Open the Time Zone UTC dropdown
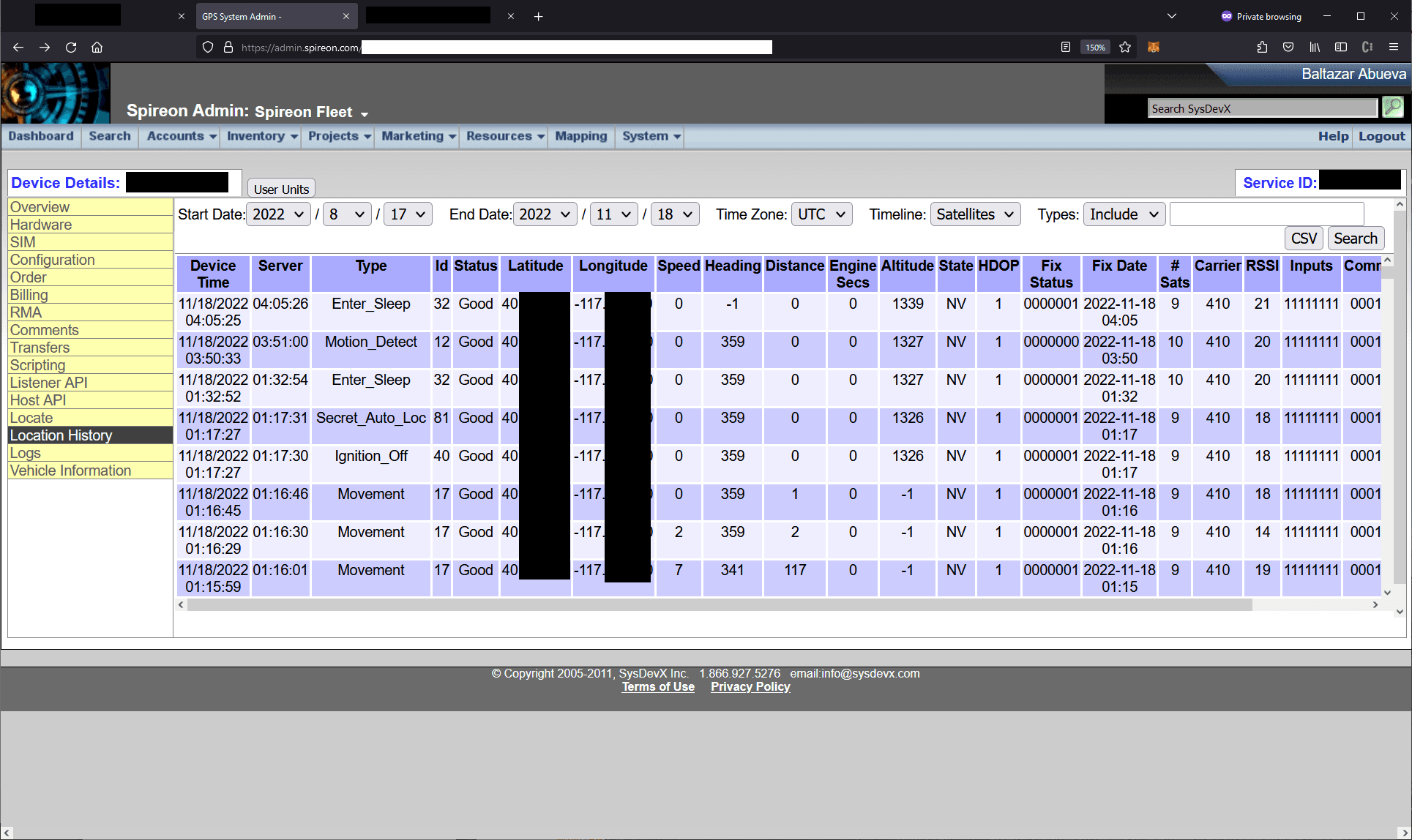The width and height of the screenshot is (1412, 840). [x=821, y=214]
